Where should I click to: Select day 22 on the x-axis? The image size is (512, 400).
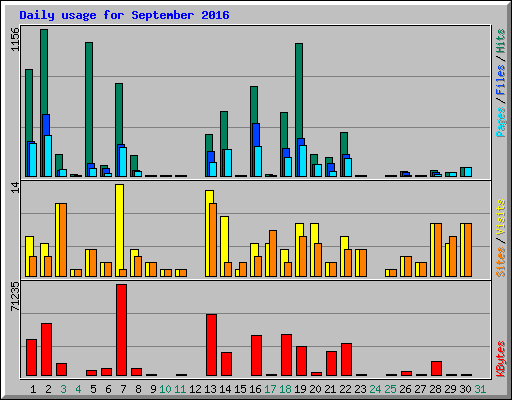pyautogui.click(x=345, y=389)
